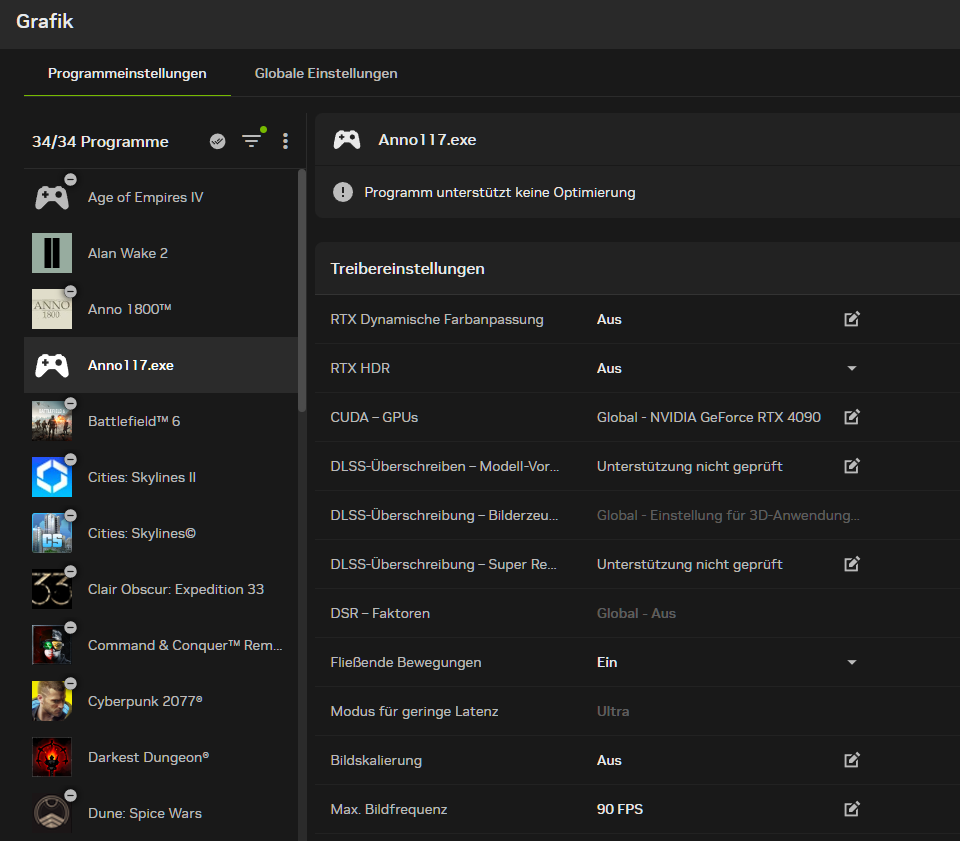960x841 pixels.
Task: Open program filter options
Action: coord(251,141)
